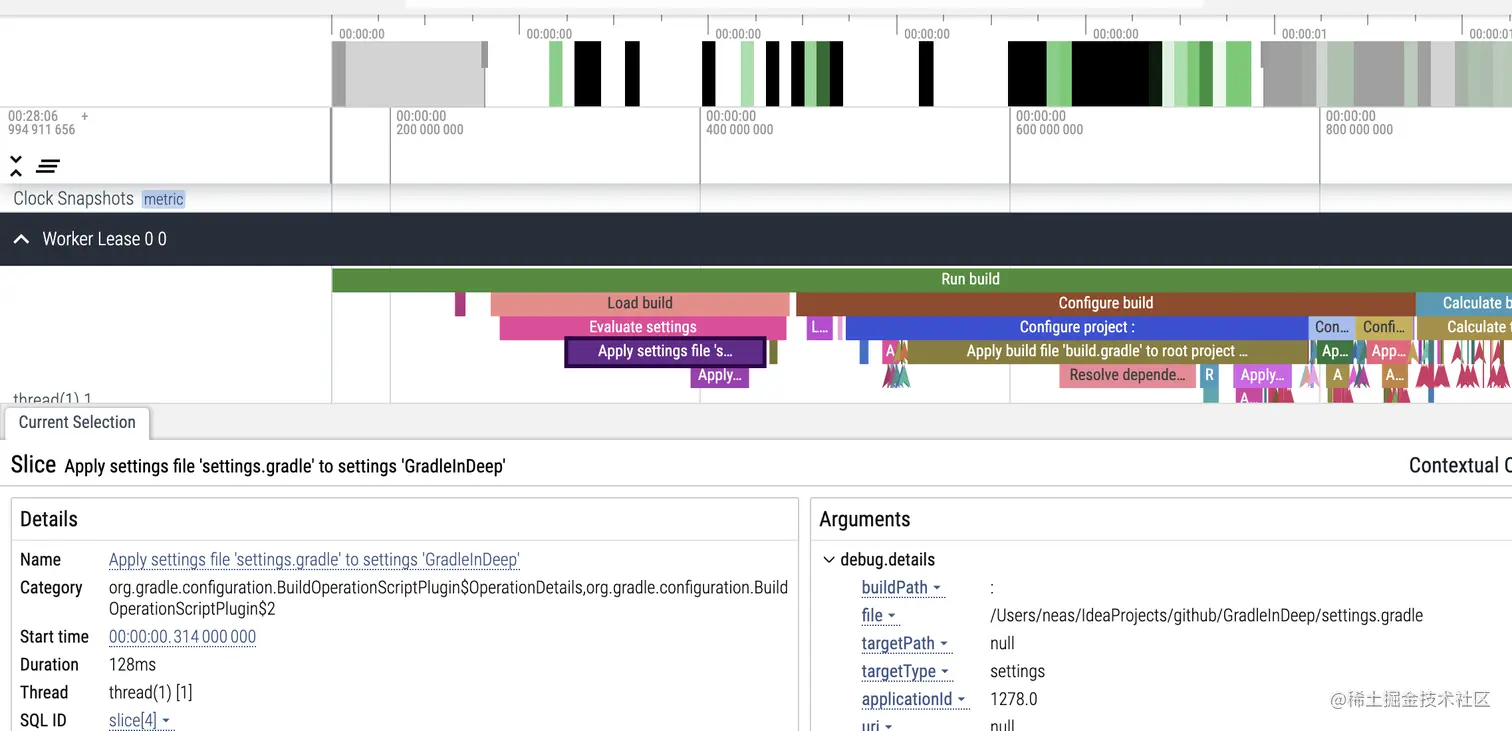Collapse the debug.details section in Arguments
The width and height of the screenshot is (1512, 731).
pyautogui.click(x=827, y=559)
